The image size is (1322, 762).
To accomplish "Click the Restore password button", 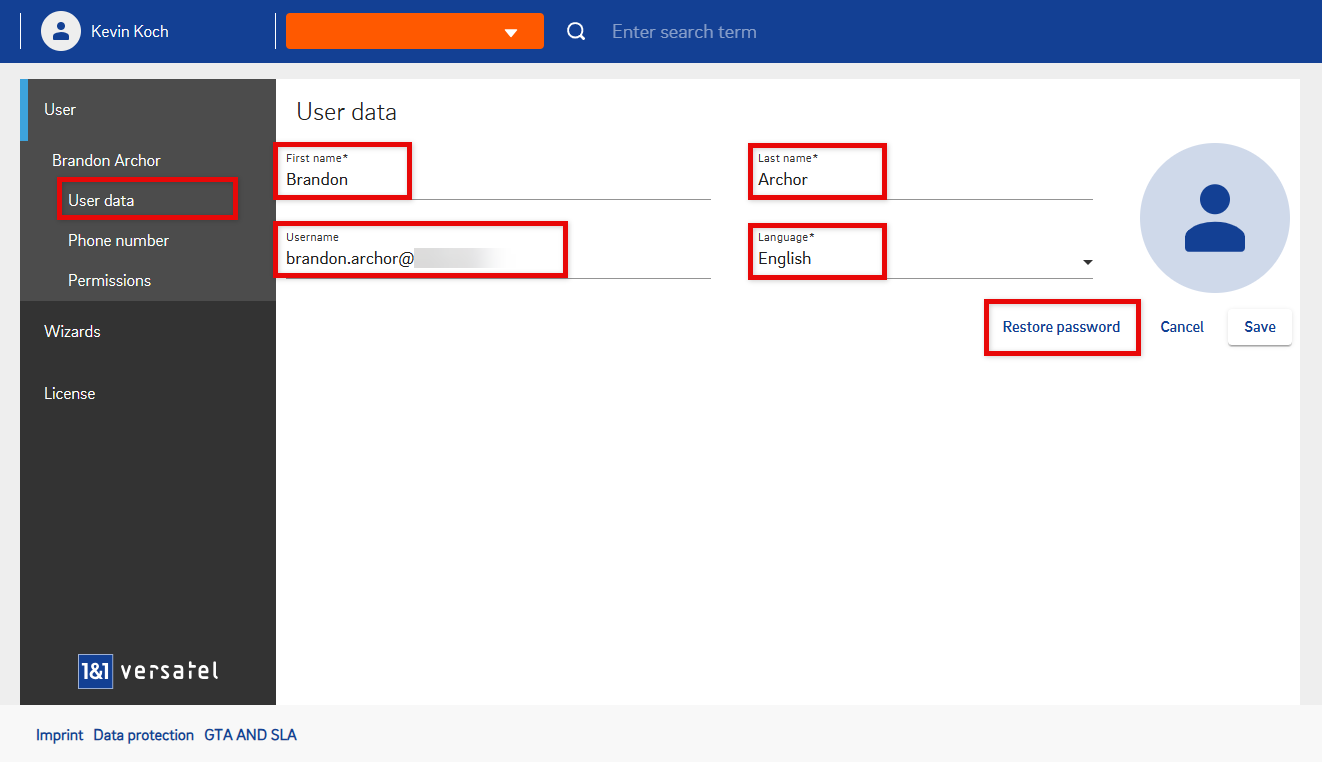I will 1061,327.
